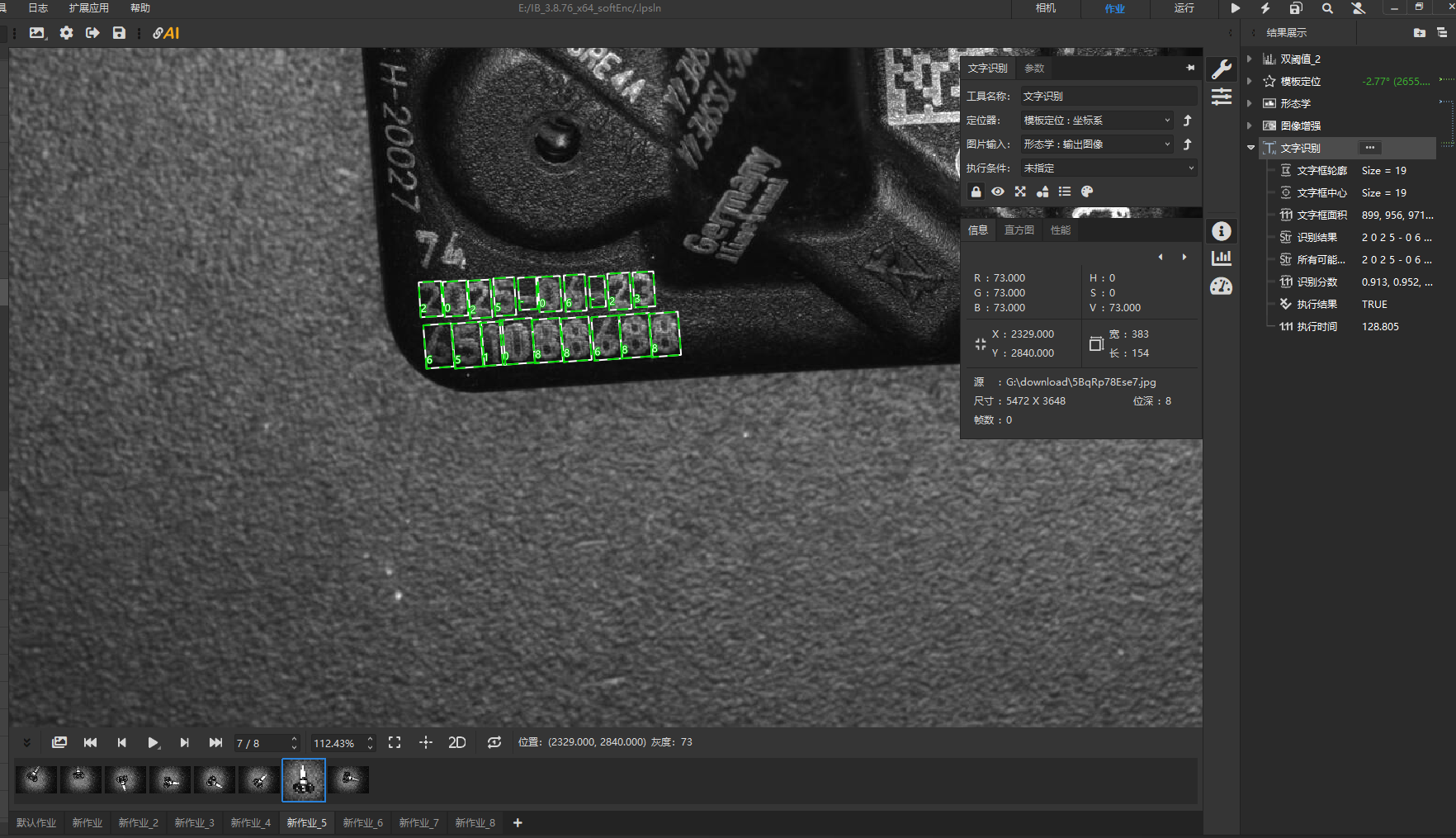Click the plus button to add new job tab
Image resolution: width=1456 pixels, height=838 pixels.
tap(518, 823)
